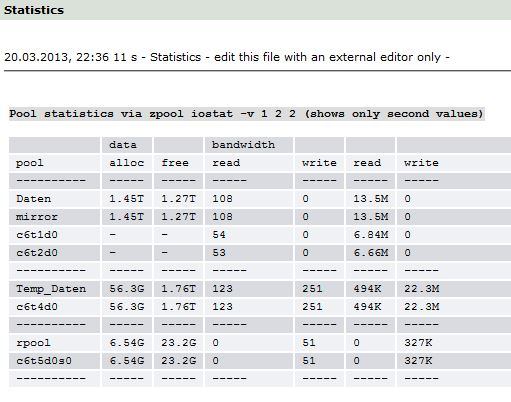
Task: Click 494K in the Temp_Daten row
Action: pyautogui.click(x=367, y=289)
